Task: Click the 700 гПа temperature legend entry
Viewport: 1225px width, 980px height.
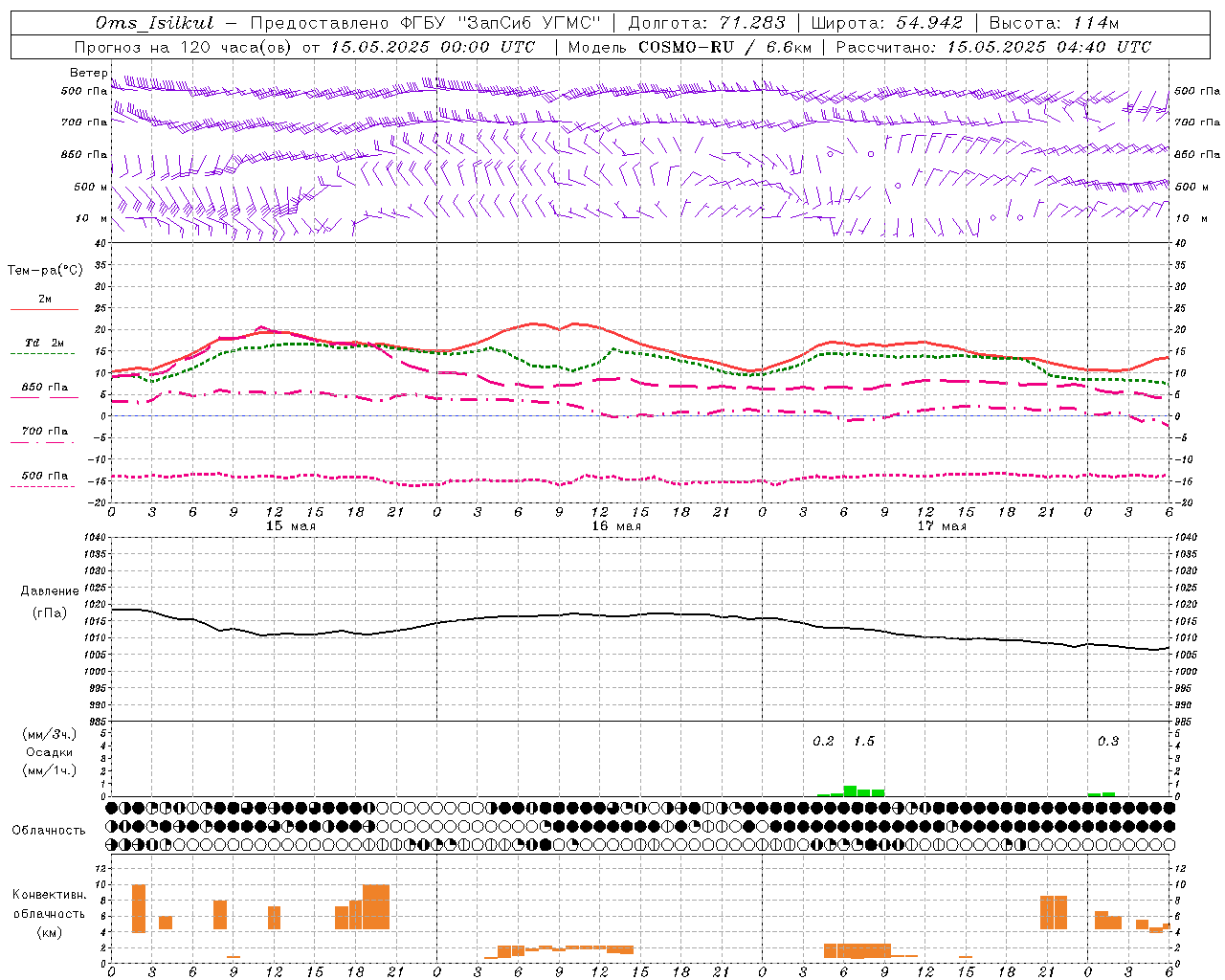Action: (44, 432)
